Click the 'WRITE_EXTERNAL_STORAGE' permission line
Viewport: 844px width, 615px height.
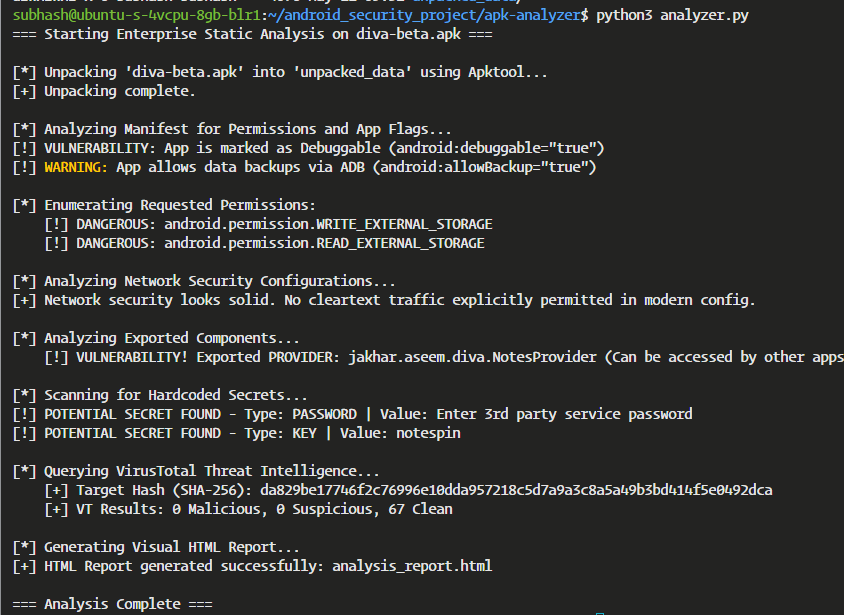269,224
